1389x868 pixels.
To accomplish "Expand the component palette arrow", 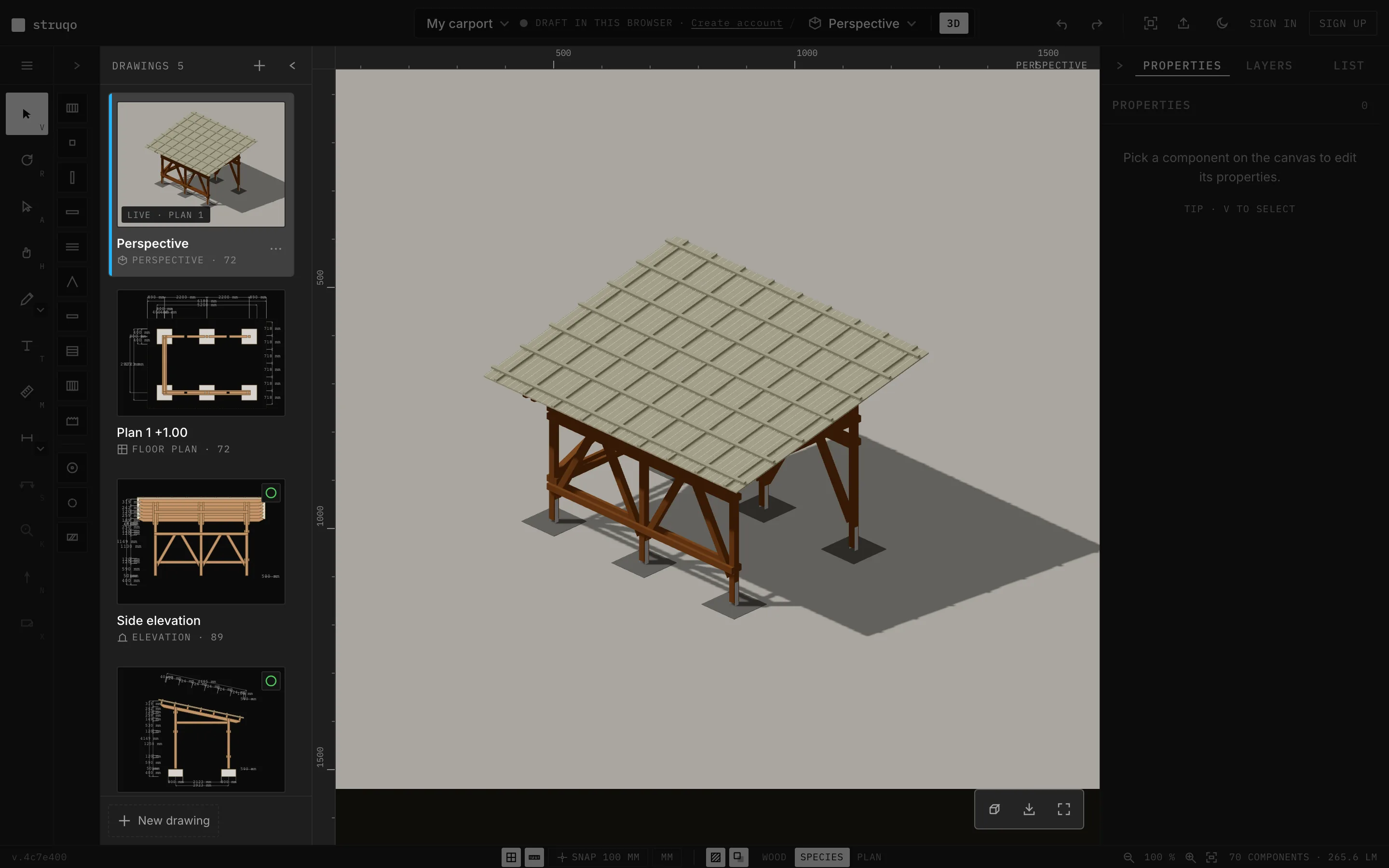I will point(76,66).
